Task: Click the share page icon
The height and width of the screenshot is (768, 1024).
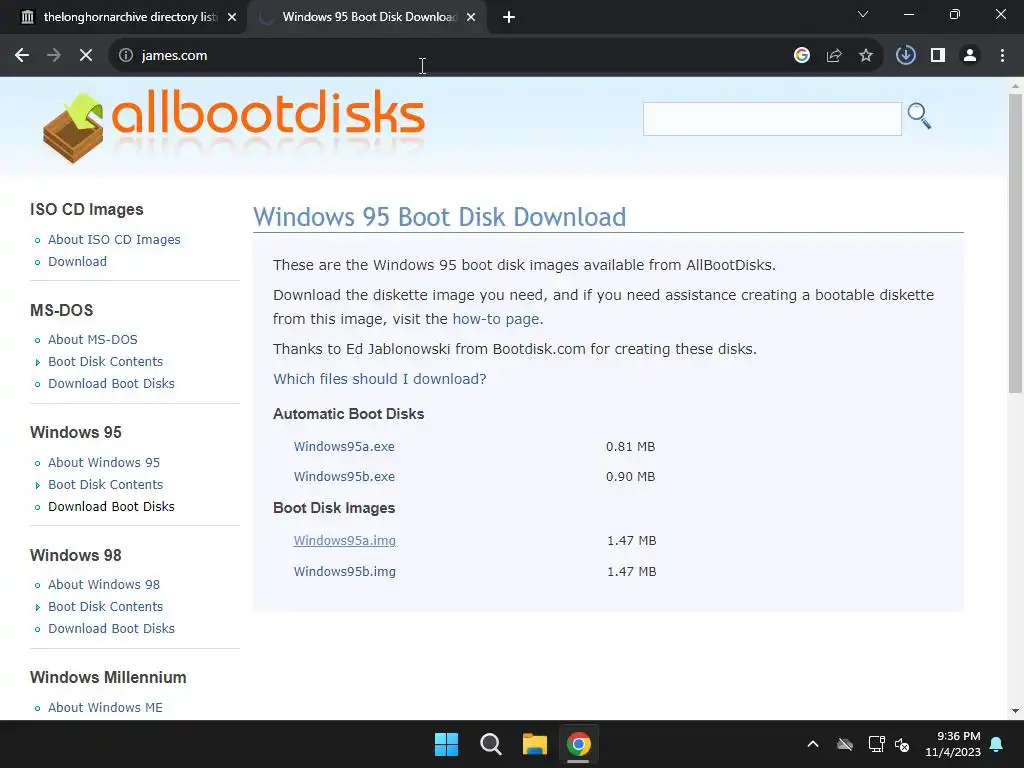Action: [834, 56]
